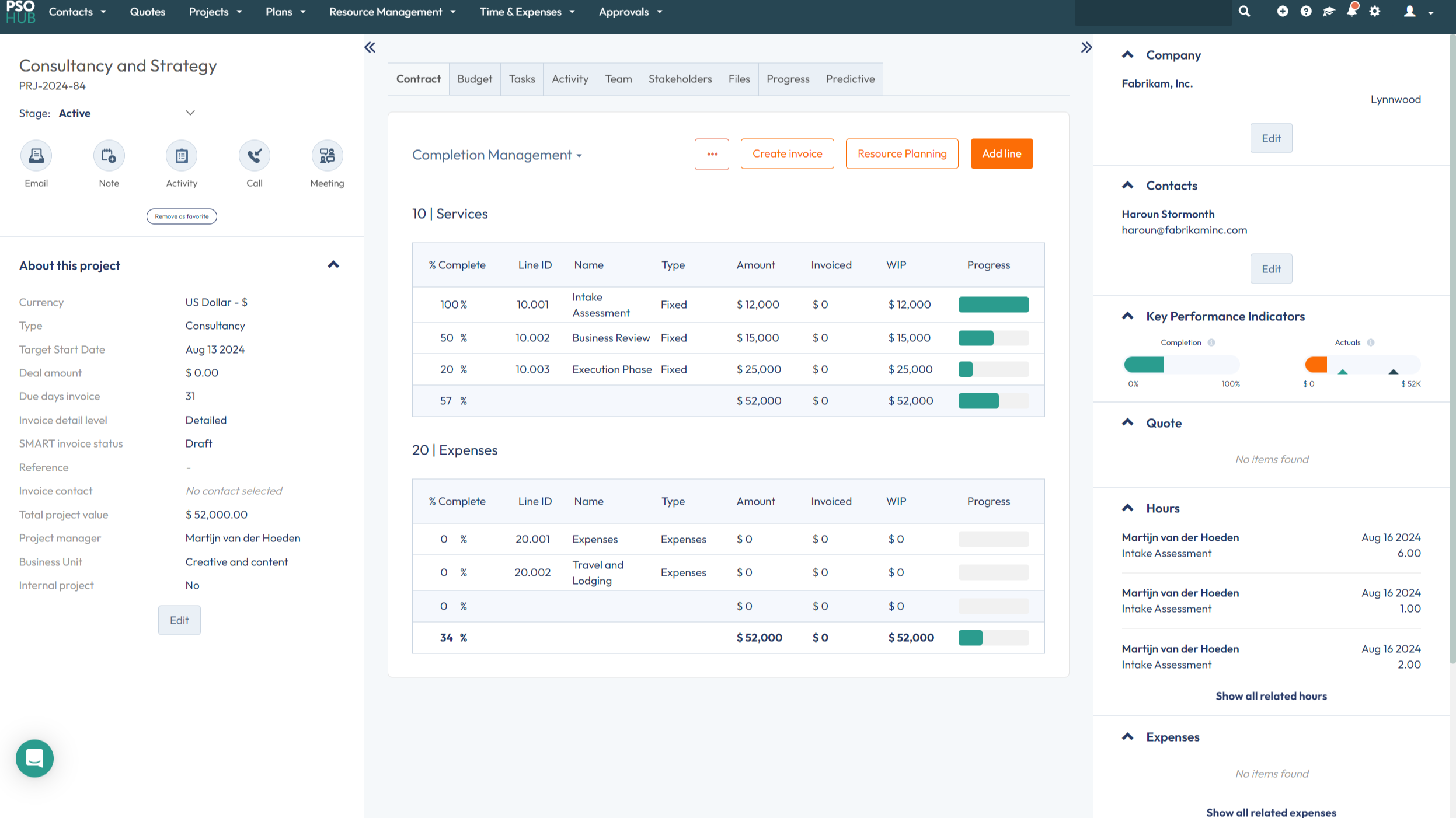Click Show all related hours

1272,695
